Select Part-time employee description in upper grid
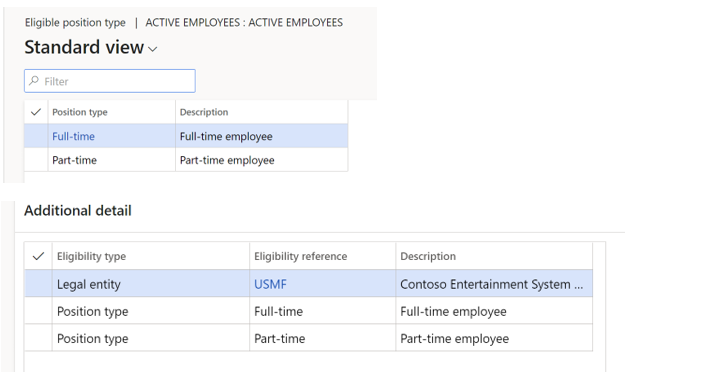Viewport: 709px width, 392px height. point(261,160)
